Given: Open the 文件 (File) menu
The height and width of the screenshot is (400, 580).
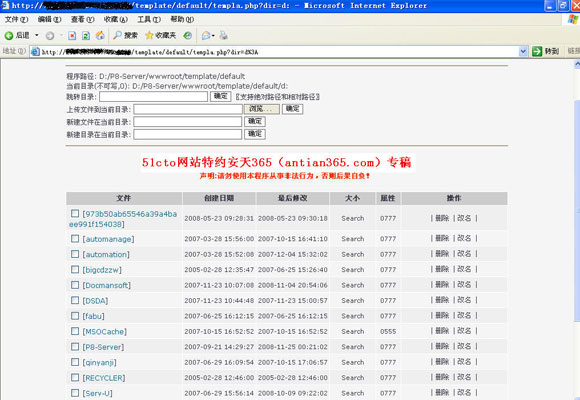Looking at the screenshot, I should (16, 19).
